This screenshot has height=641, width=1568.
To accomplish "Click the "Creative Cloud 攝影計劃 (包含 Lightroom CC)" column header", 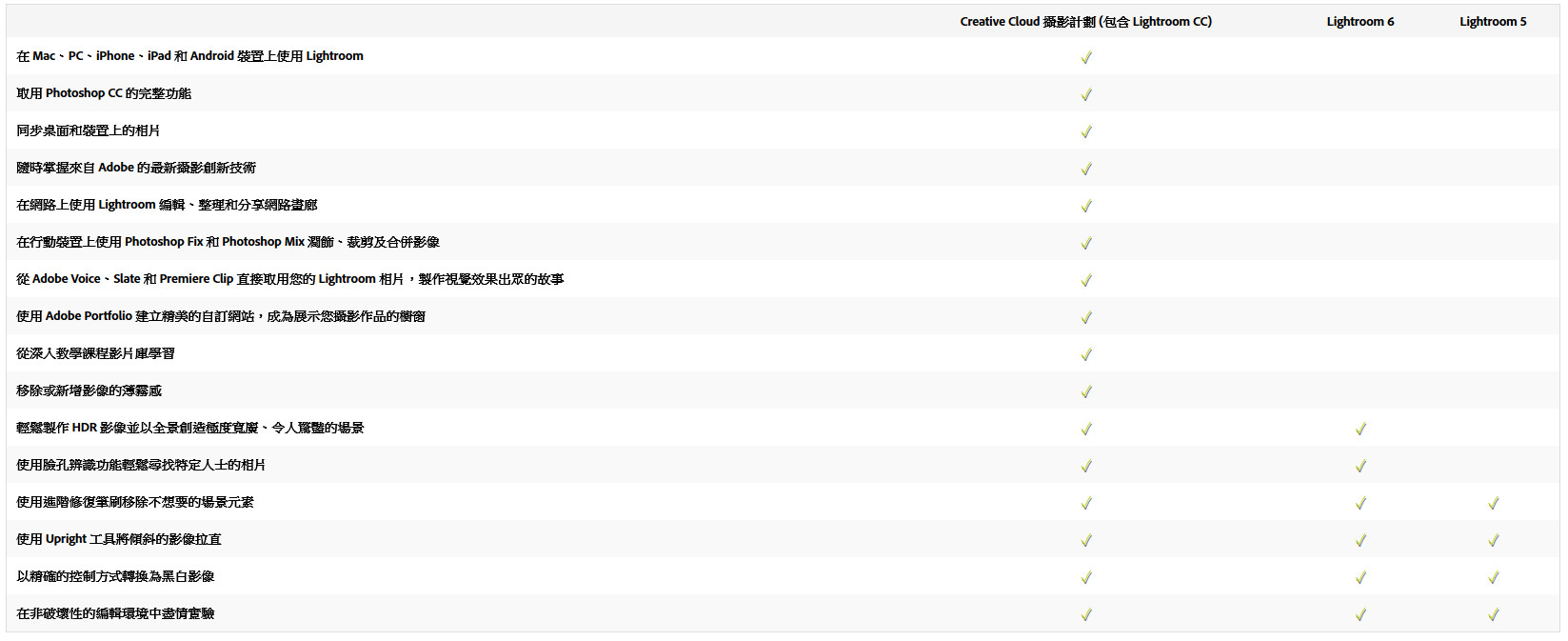I will tap(1086, 21).
